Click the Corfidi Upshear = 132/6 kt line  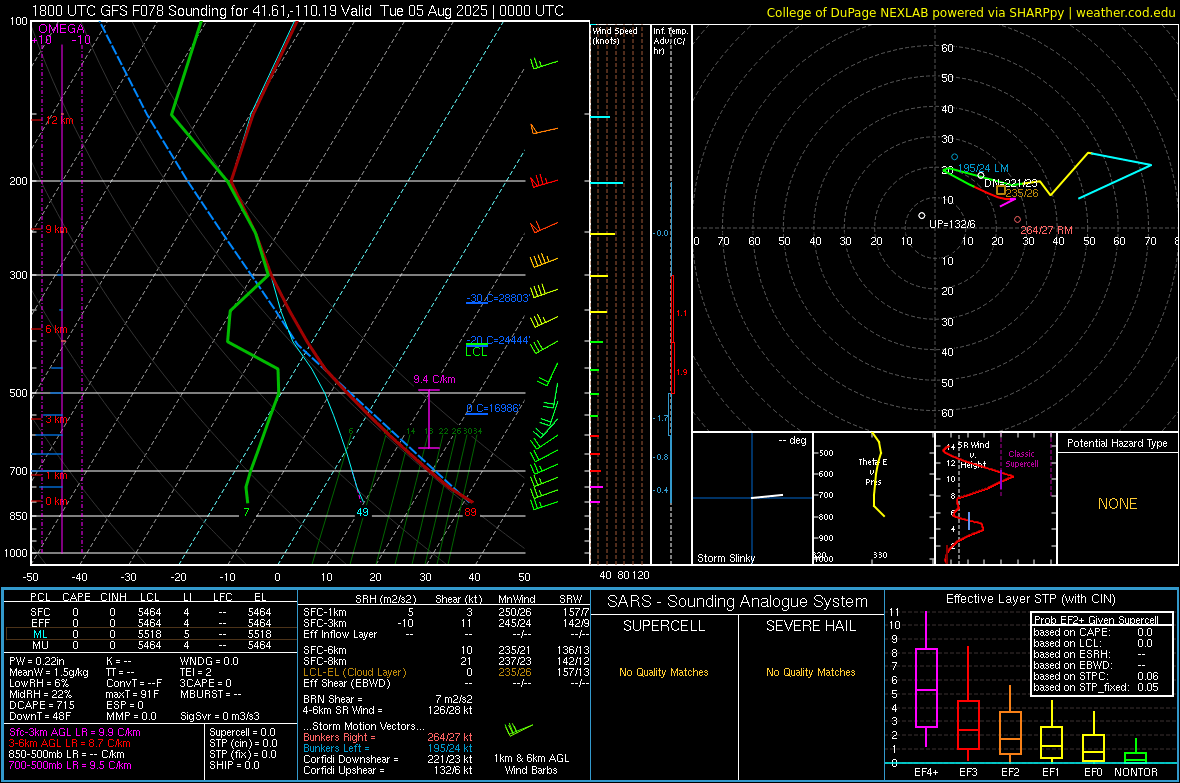pyautogui.click(x=388, y=770)
